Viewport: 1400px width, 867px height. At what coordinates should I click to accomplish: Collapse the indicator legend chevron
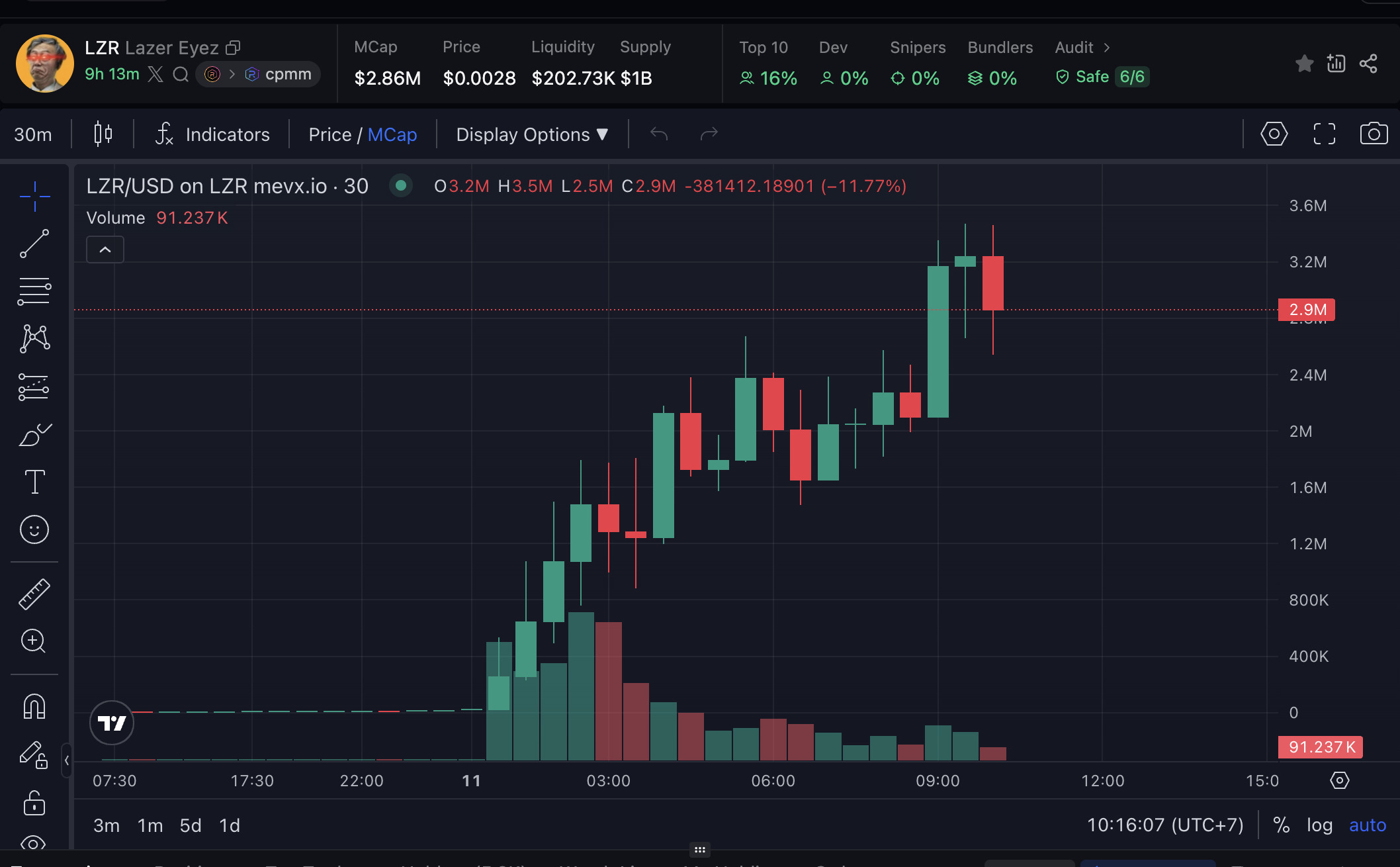(x=105, y=250)
